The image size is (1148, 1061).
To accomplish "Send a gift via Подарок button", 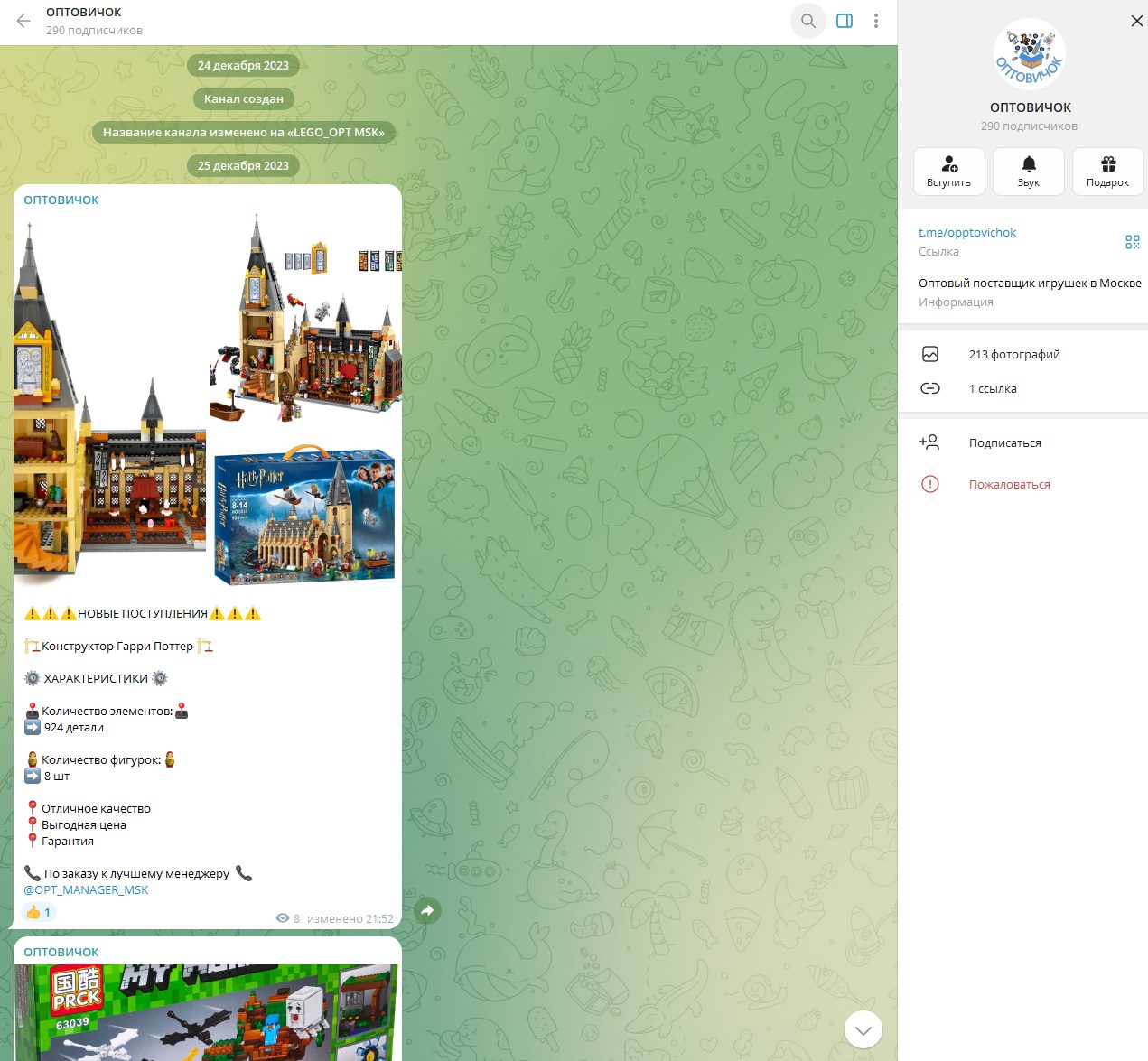I will pyautogui.click(x=1108, y=172).
